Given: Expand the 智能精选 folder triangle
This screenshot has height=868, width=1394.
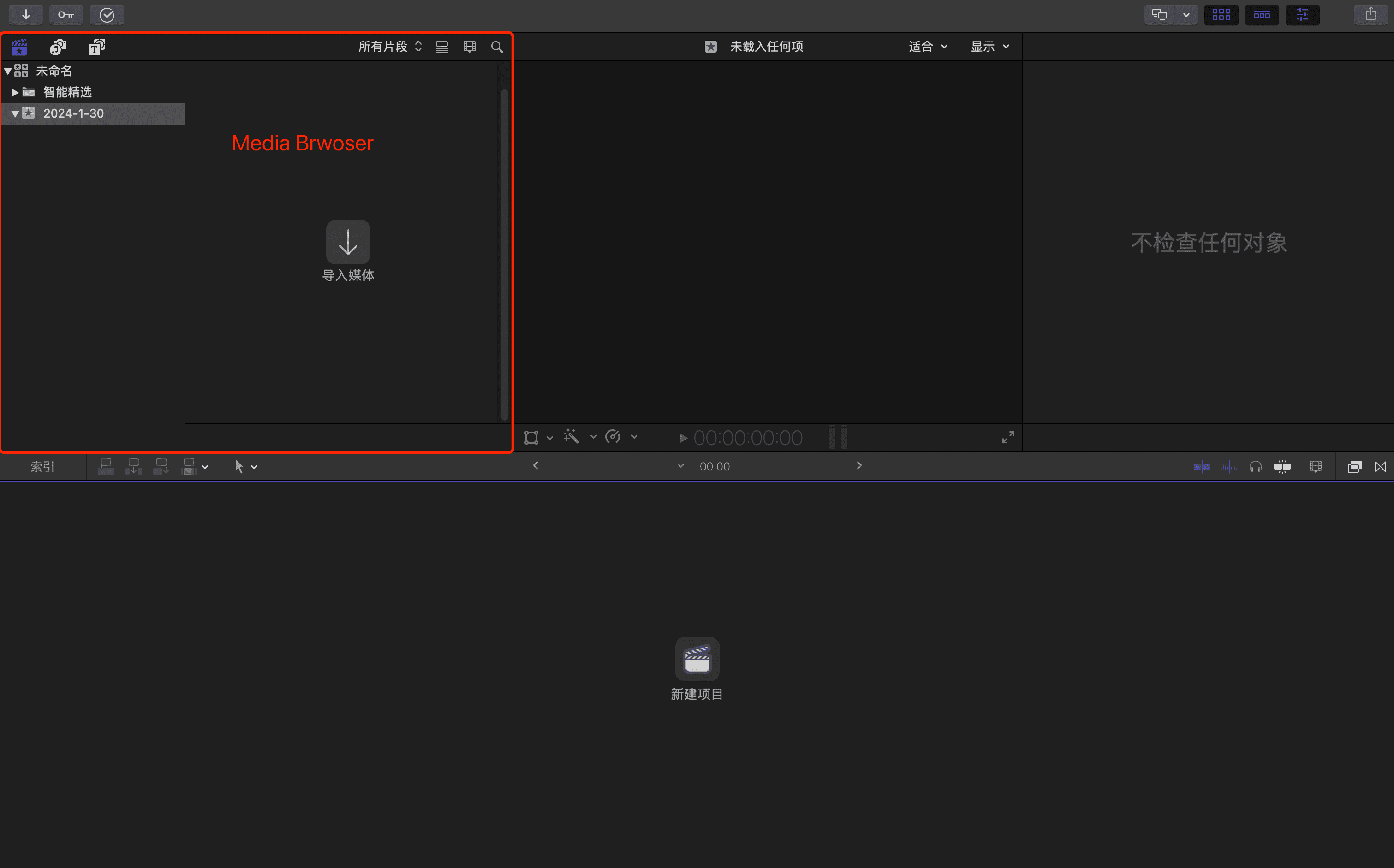Looking at the screenshot, I should pyautogui.click(x=15, y=92).
